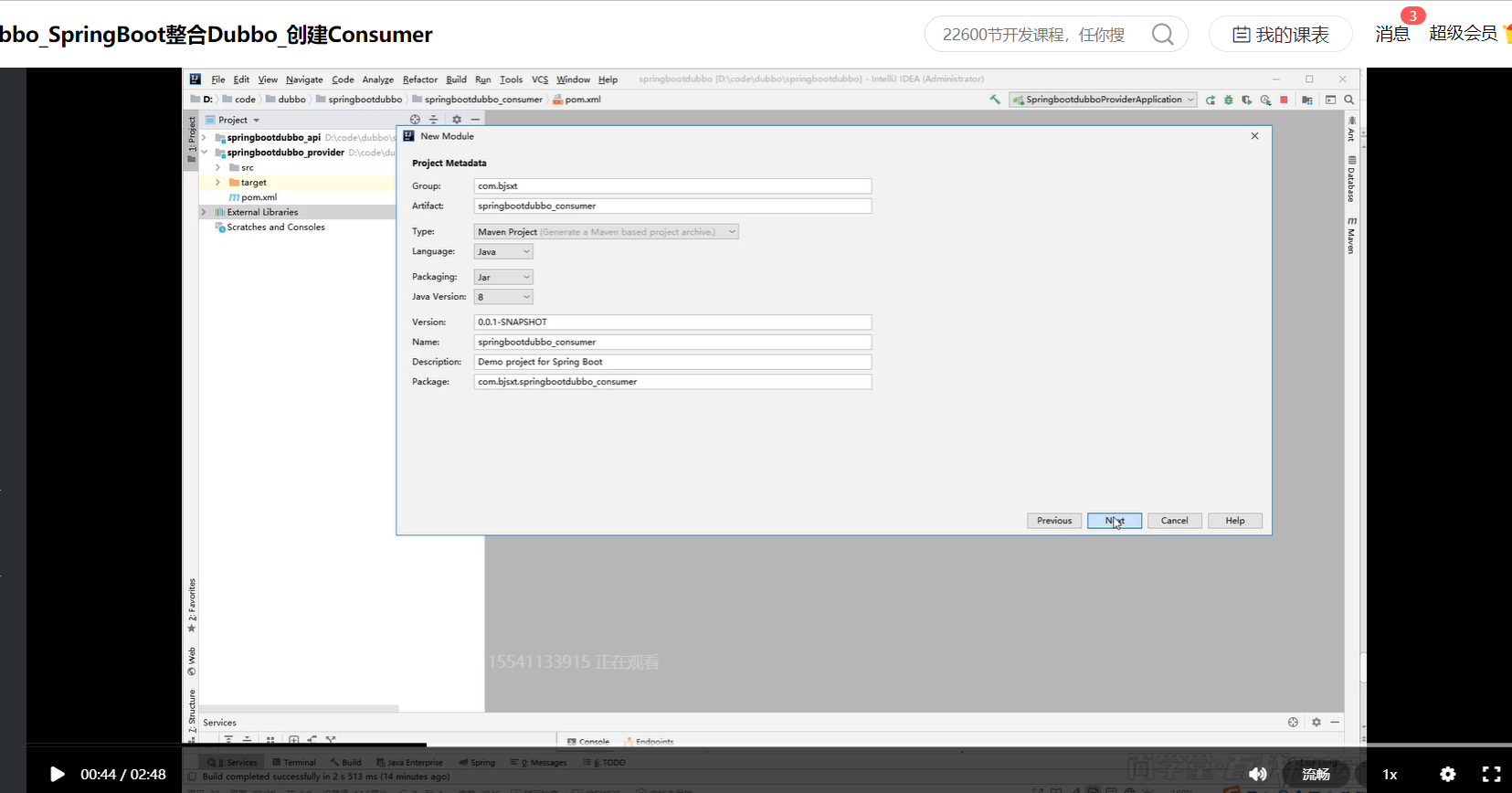Click the Search Everywhere magnifier icon in IDE

click(1348, 100)
